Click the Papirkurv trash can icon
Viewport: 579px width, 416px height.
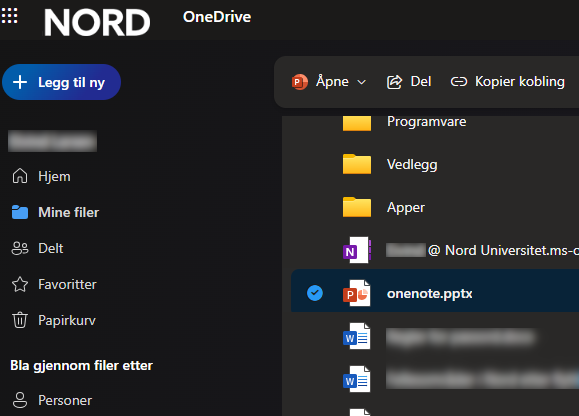tap(20, 320)
